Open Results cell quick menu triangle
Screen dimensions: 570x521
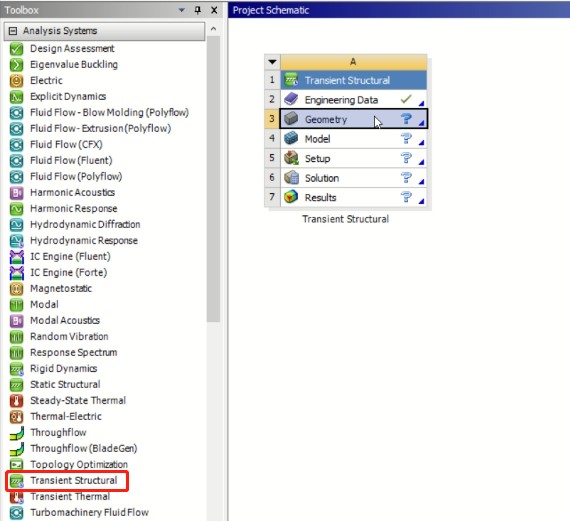[x=421, y=201]
